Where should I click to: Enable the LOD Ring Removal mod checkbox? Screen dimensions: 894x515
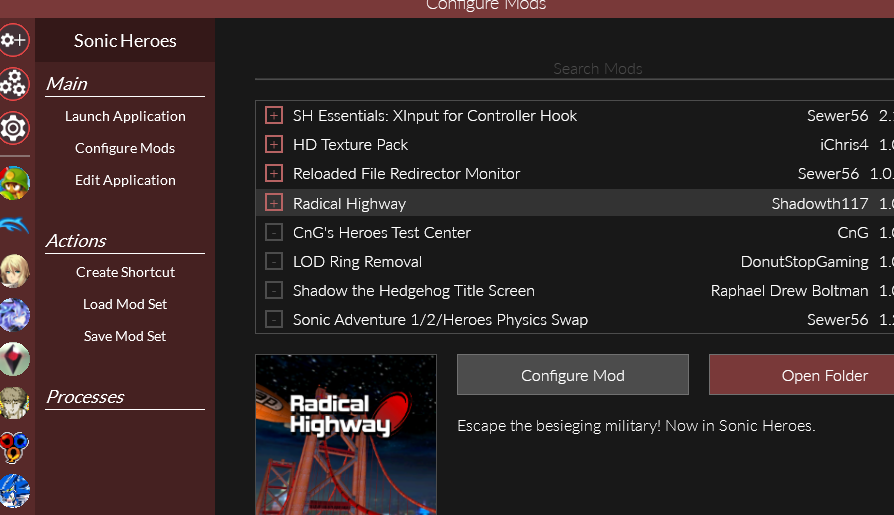pos(274,262)
